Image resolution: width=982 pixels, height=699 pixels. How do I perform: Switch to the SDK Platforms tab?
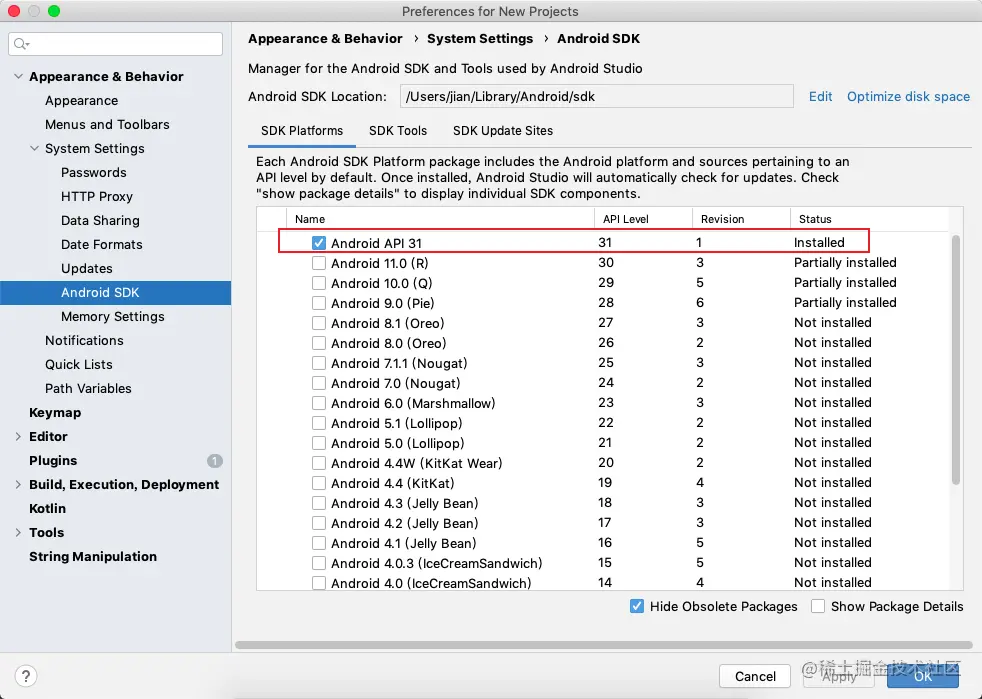[x=302, y=131]
